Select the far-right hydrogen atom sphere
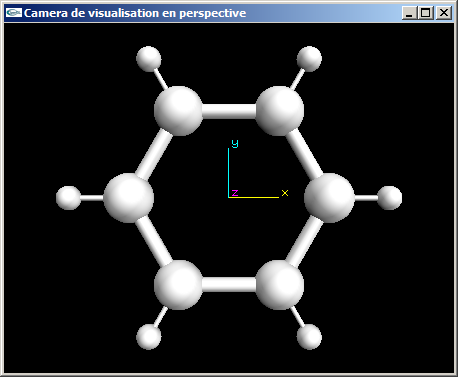Viewport: 458px width, 377px height. (x=390, y=198)
